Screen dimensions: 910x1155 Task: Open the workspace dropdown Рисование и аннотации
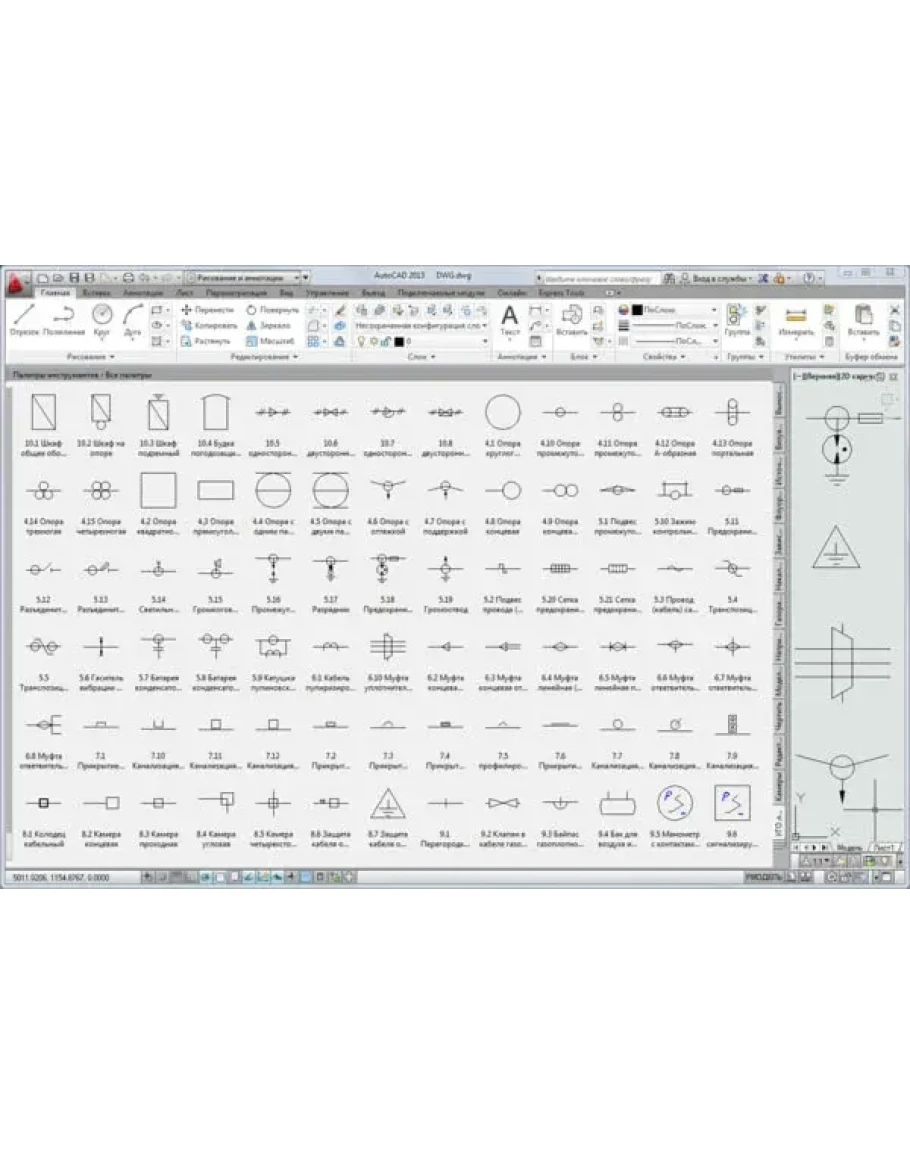click(247, 277)
